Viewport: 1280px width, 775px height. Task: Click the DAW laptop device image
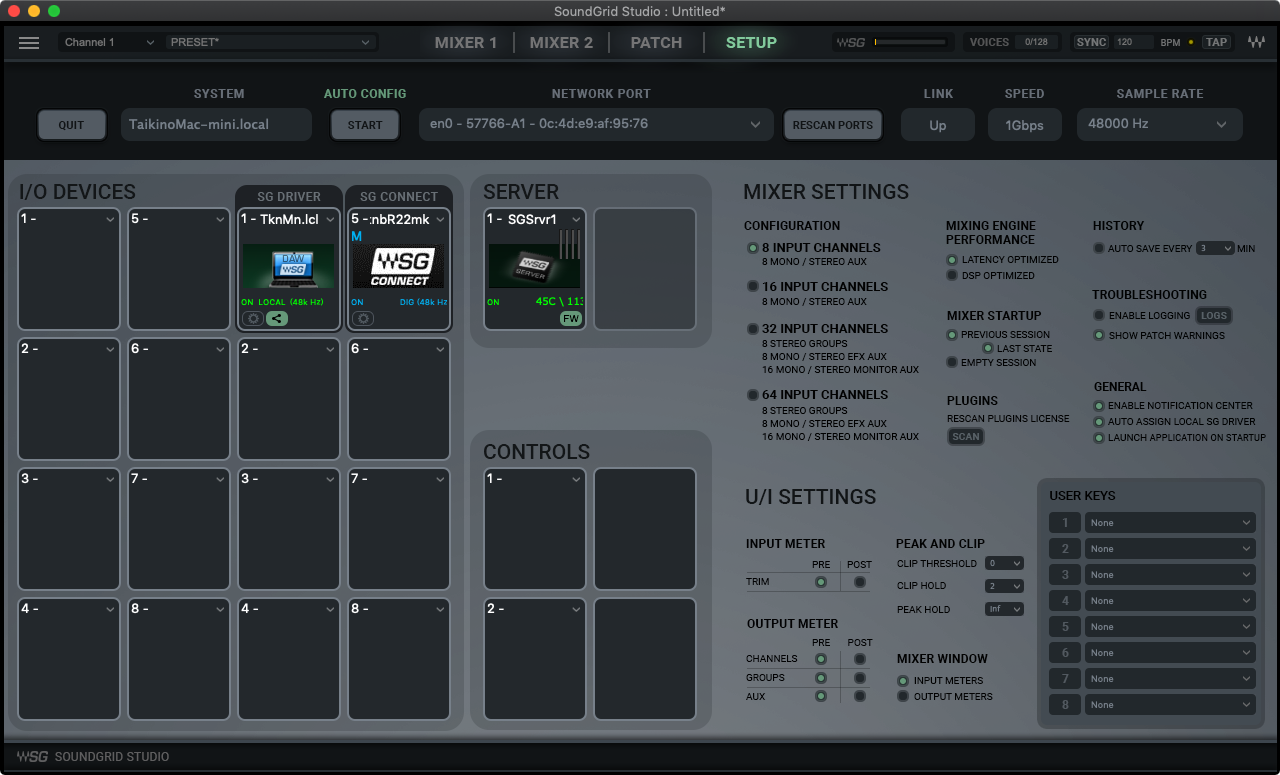(289, 267)
